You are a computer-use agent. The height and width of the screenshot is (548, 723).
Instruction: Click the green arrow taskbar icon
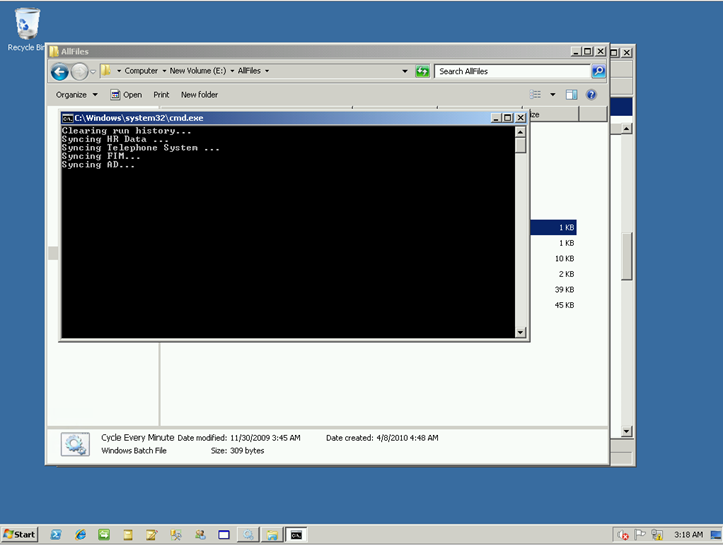pos(104,535)
